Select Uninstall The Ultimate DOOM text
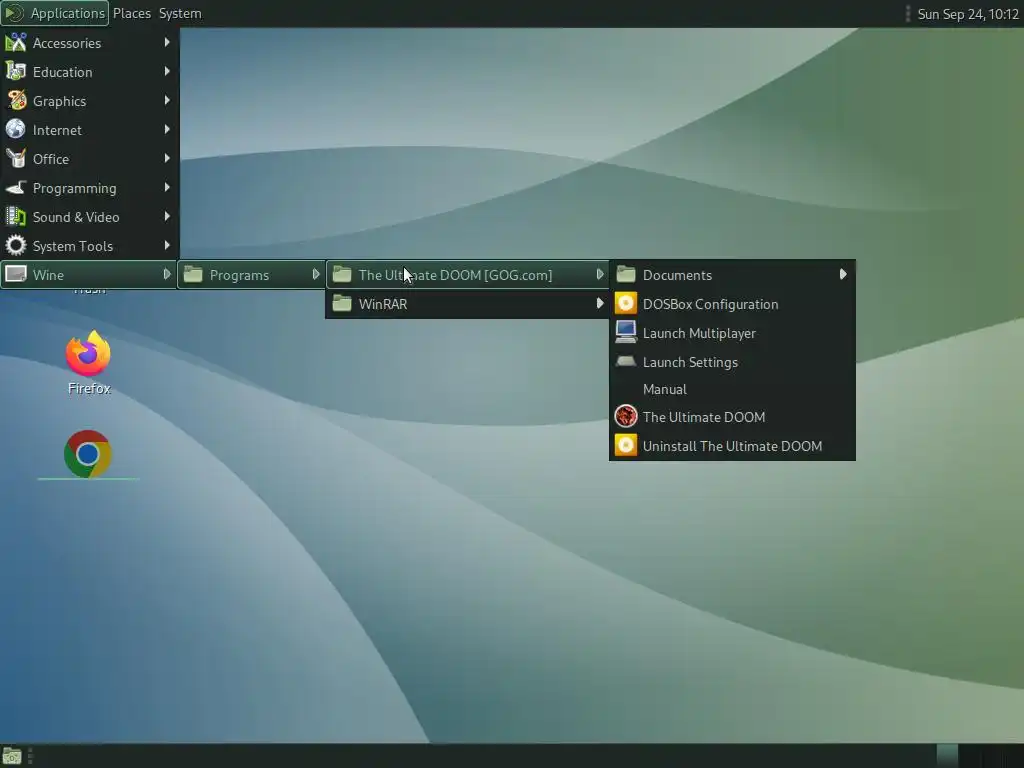This screenshot has width=1024, height=768. (732, 446)
